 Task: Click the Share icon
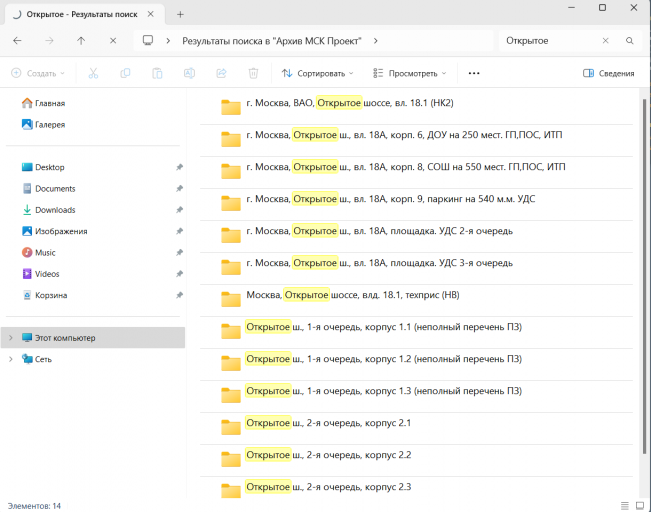tap(221, 73)
